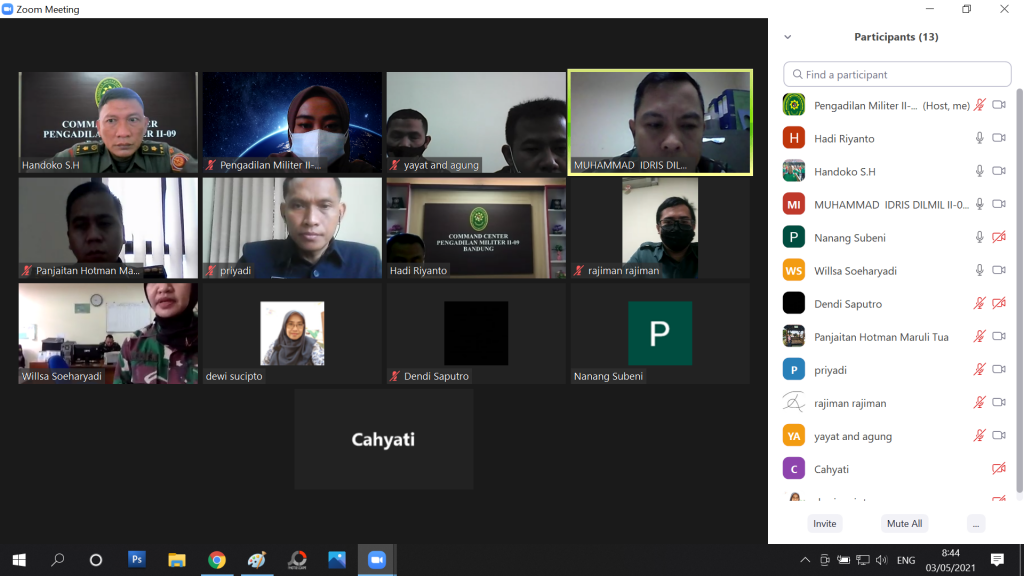
Task: Toggle the host's muted microphone icon
Action: tap(980, 105)
